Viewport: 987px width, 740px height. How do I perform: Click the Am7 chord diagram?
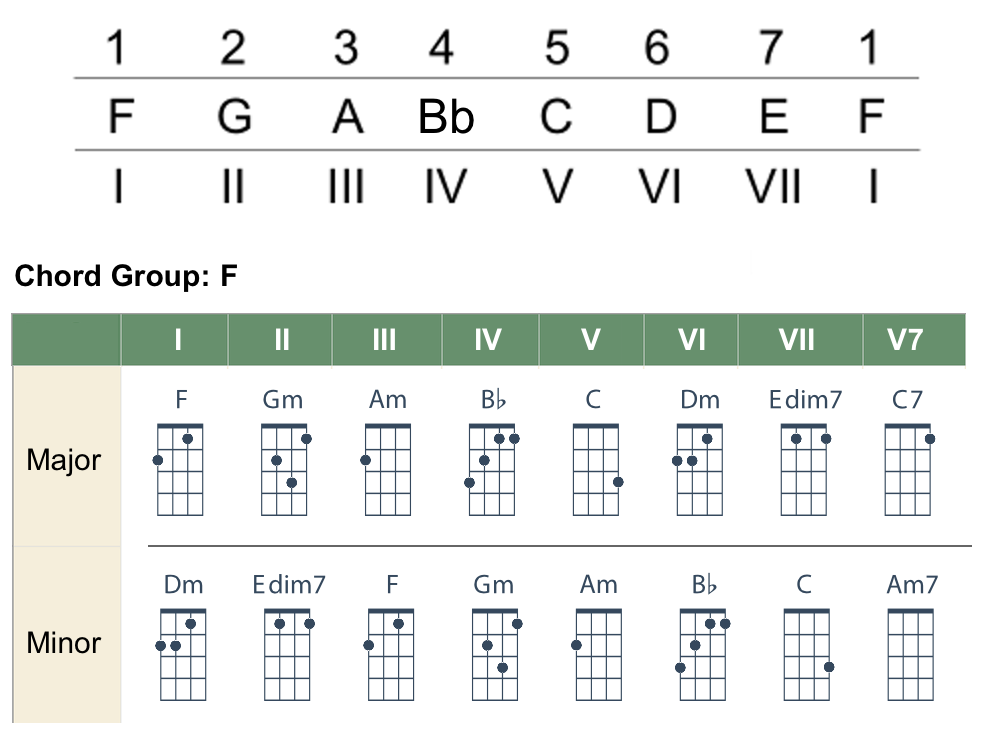(x=911, y=654)
